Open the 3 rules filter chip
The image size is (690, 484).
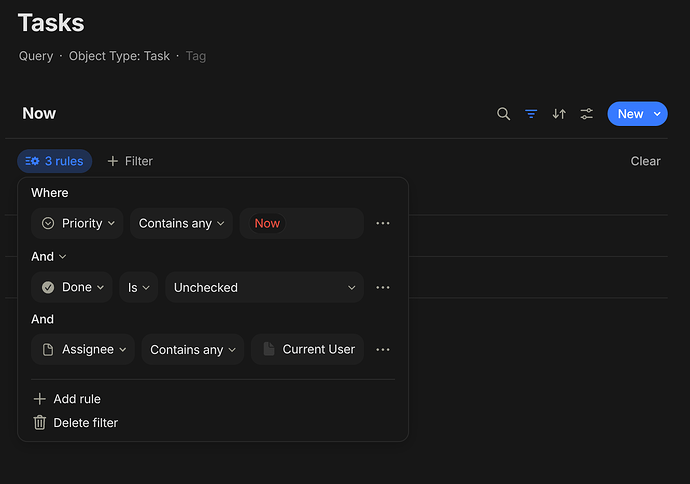point(55,161)
